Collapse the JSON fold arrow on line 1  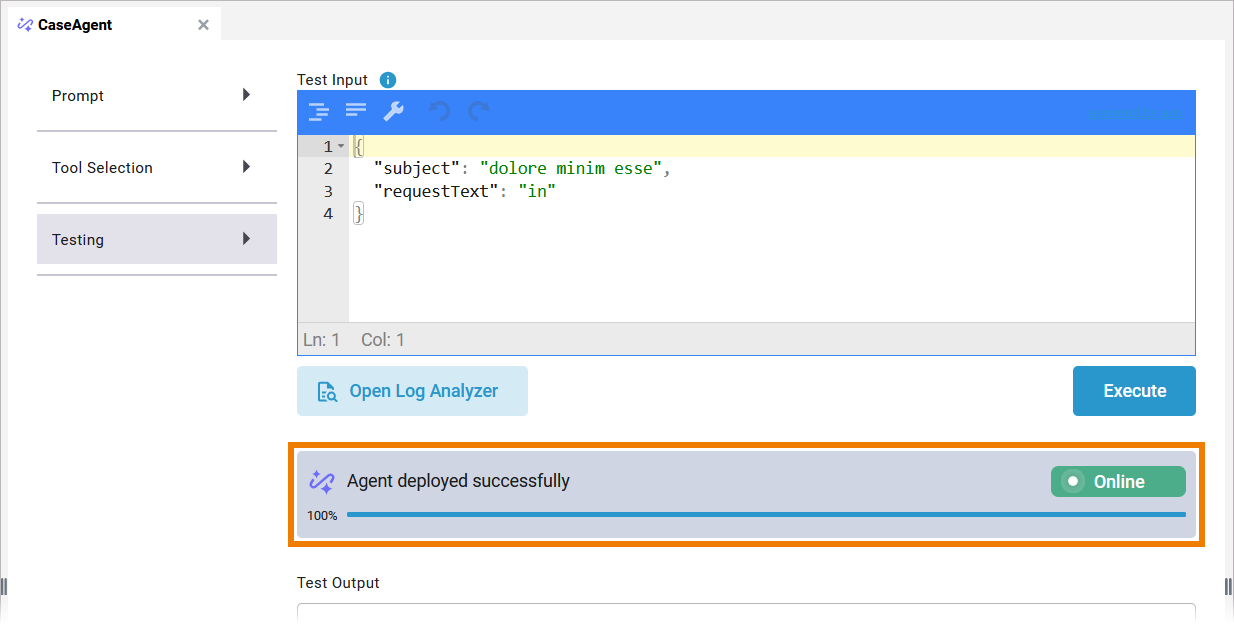(341, 147)
